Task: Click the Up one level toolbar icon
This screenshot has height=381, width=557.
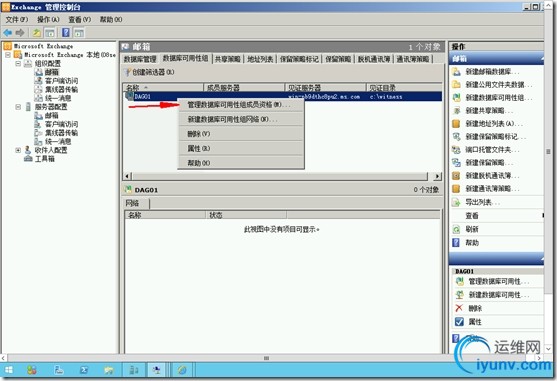Action: 36,33
